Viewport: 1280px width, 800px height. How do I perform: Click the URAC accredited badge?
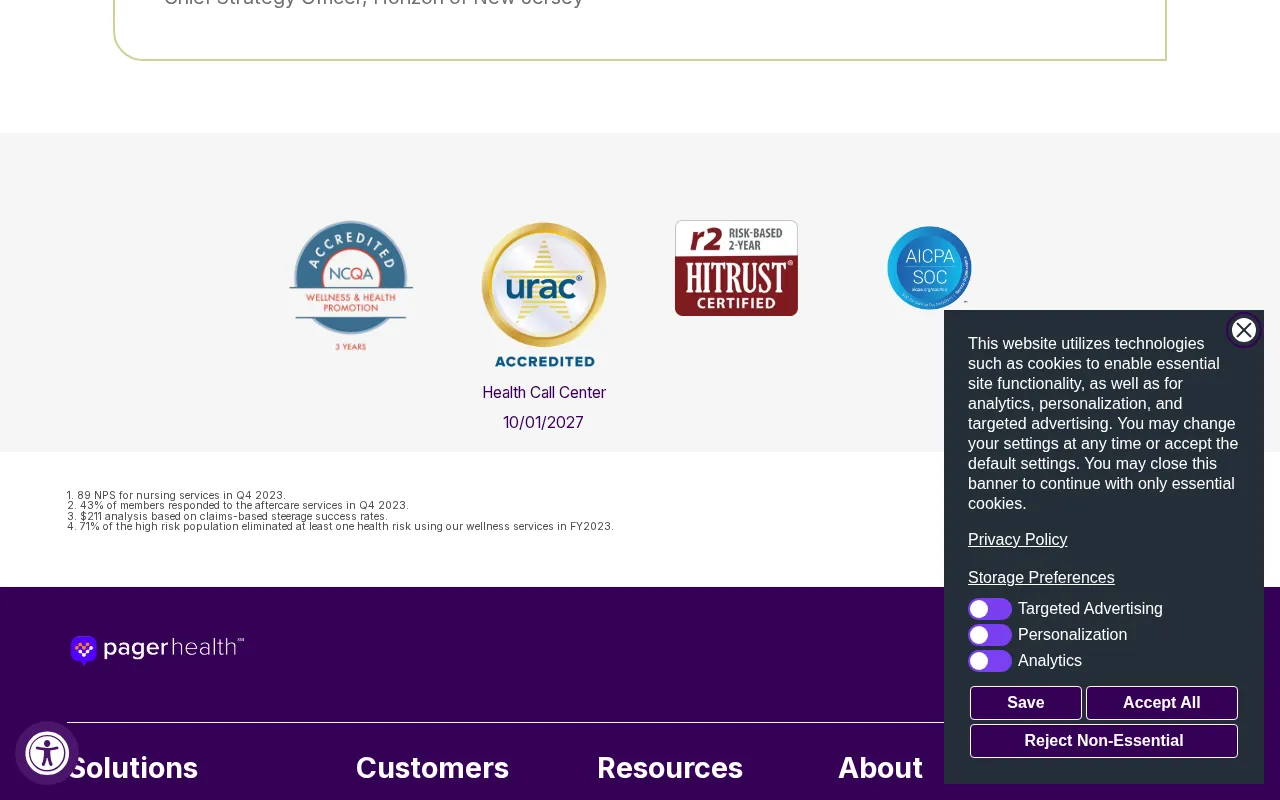tap(544, 295)
